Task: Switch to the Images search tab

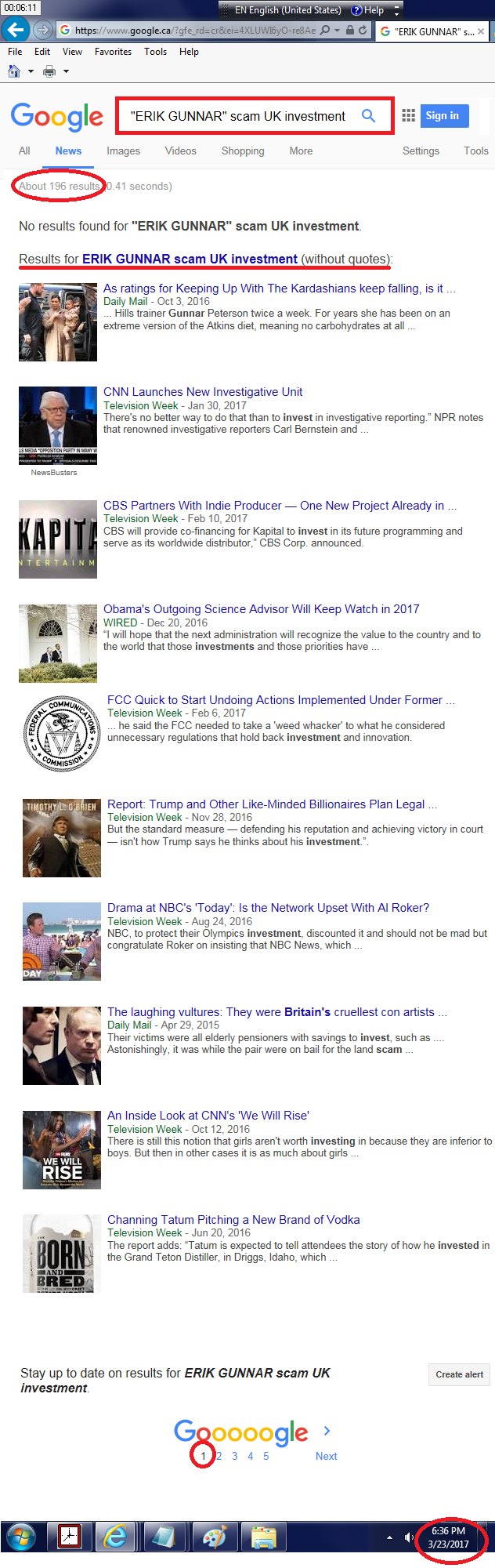Action: click(123, 151)
